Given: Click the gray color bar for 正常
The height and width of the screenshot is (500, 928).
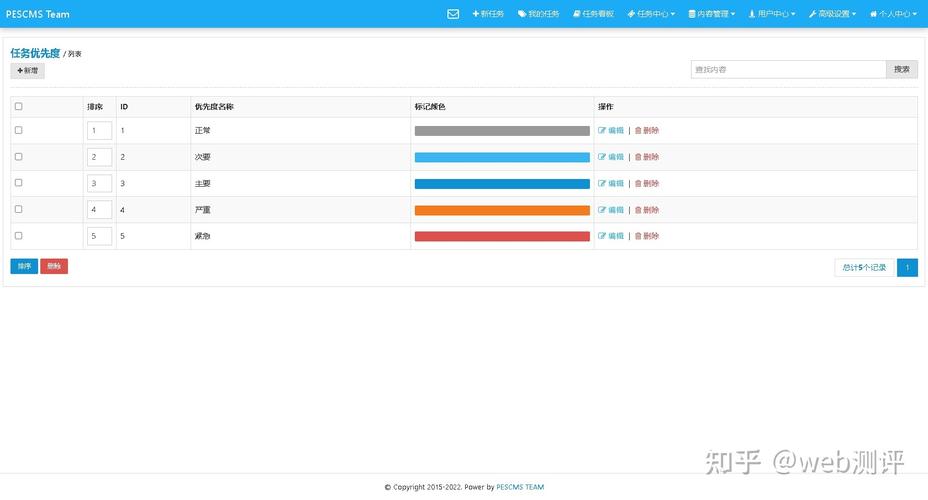Looking at the screenshot, I should pyautogui.click(x=502, y=131).
